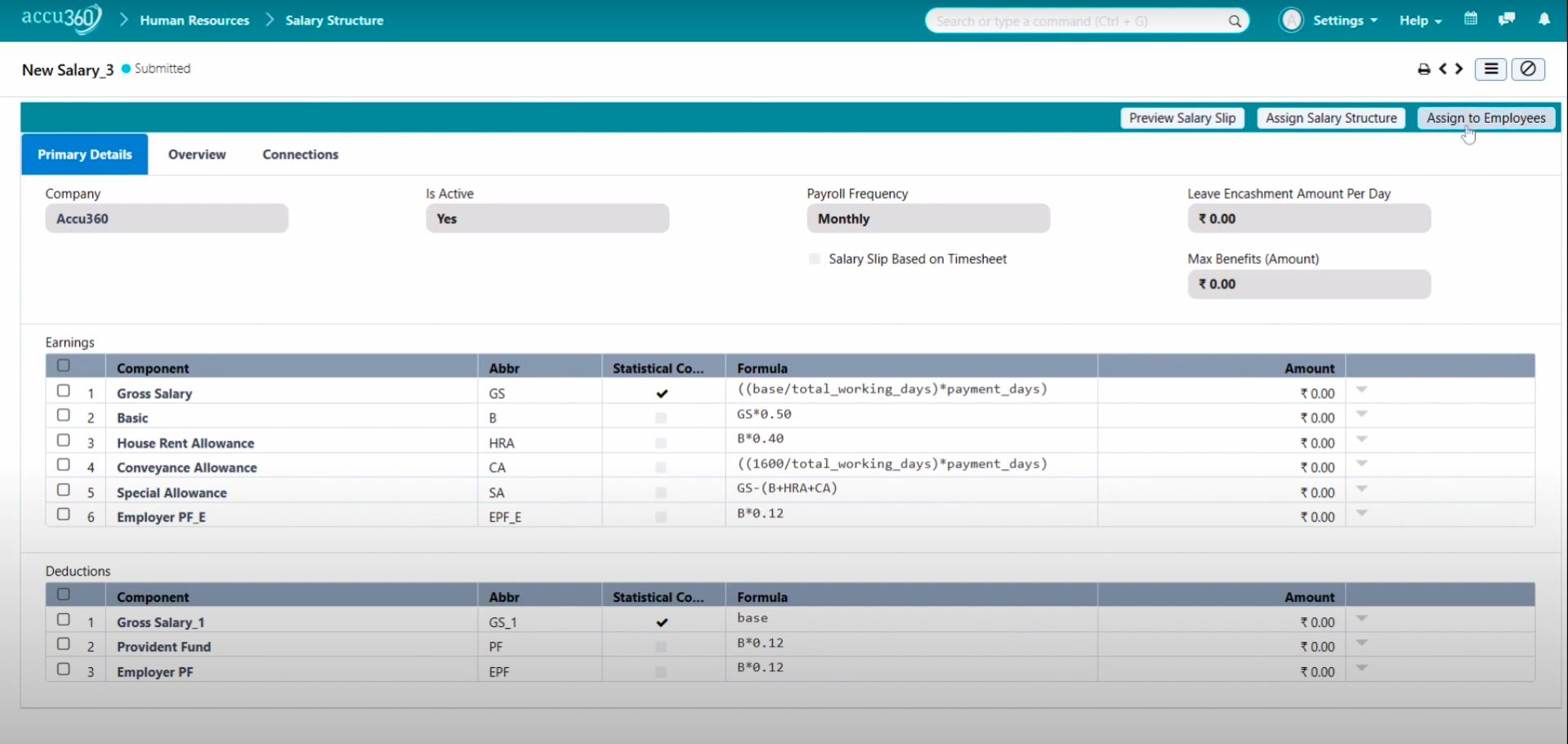
Task: Open the Help dropdown menu
Action: coord(1420,20)
